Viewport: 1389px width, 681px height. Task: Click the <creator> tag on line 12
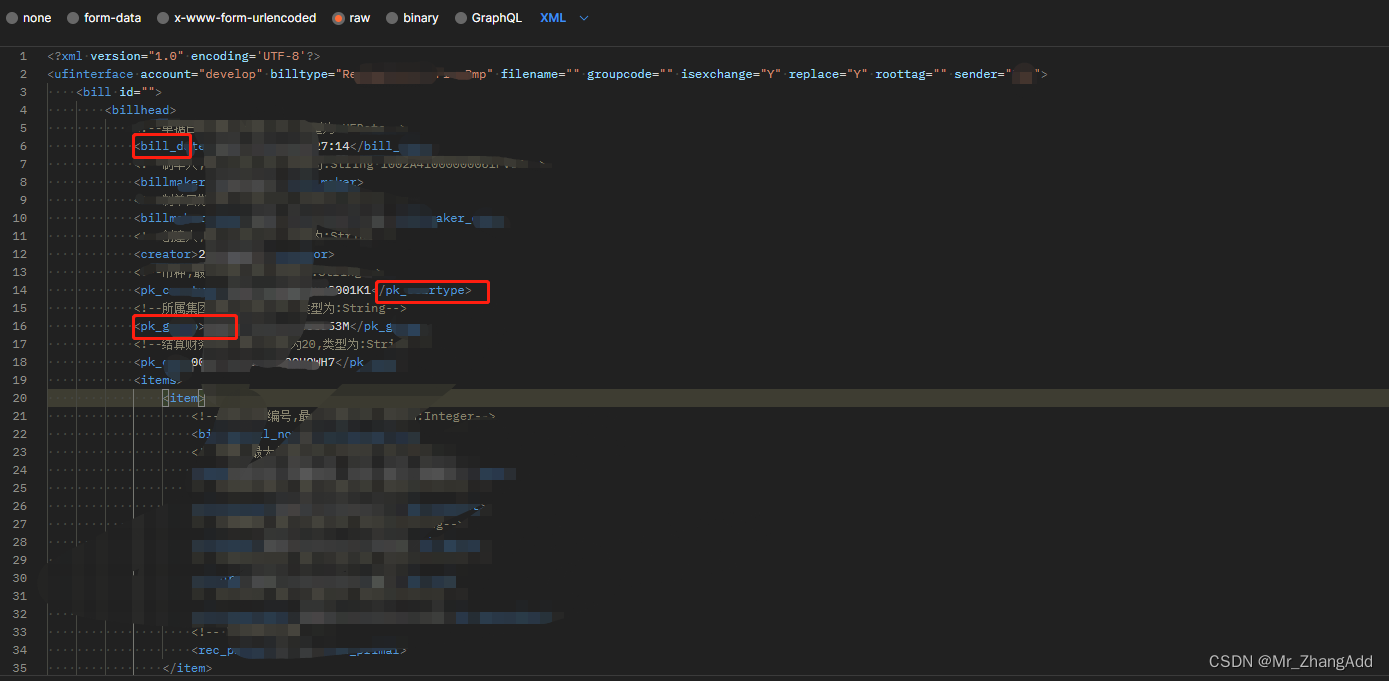[x=165, y=254]
